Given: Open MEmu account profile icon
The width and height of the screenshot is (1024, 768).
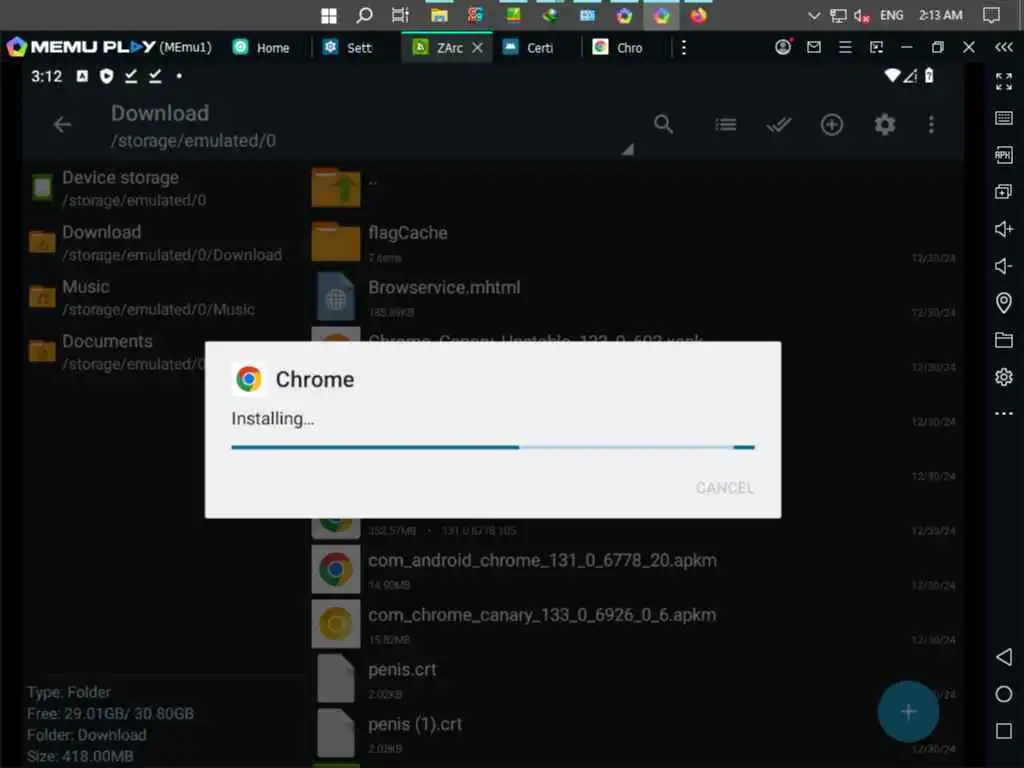Looking at the screenshot, I should [x=783, y=47].
